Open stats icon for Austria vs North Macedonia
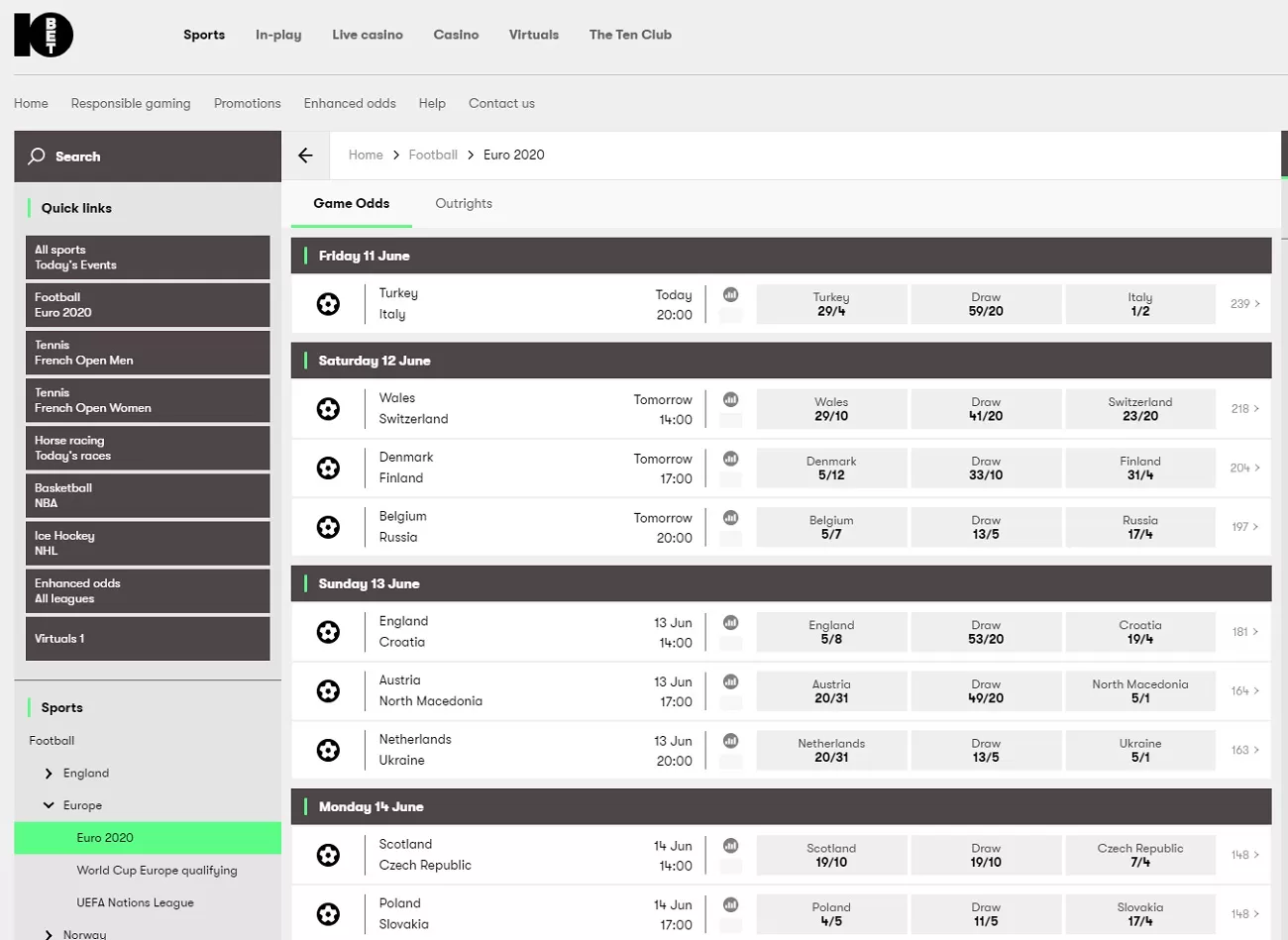Viewport: 1288px width, 940px height. pyautogui.click(x=730, y=681)
